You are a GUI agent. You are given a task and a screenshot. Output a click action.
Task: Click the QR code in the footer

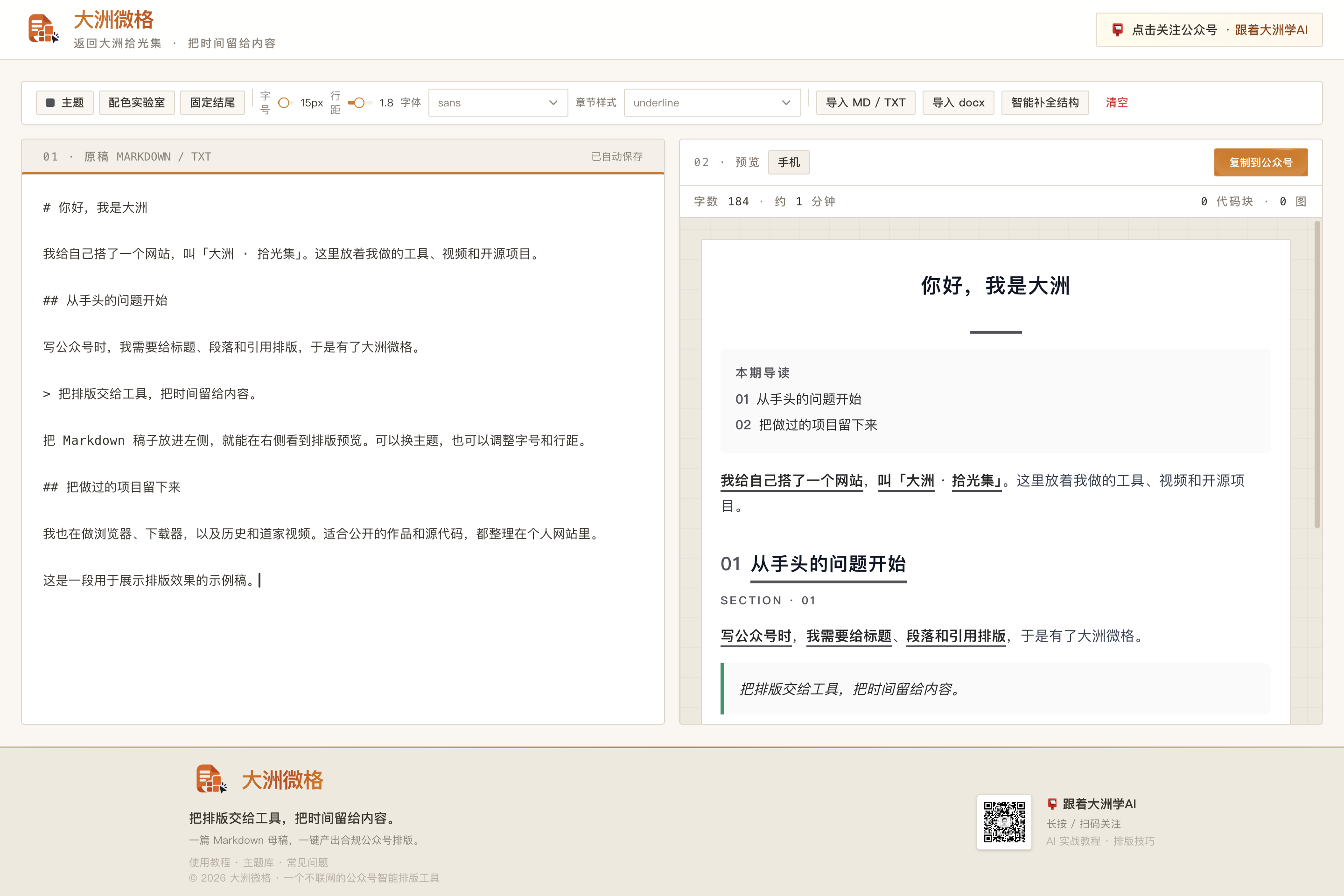coord(1004,822)
